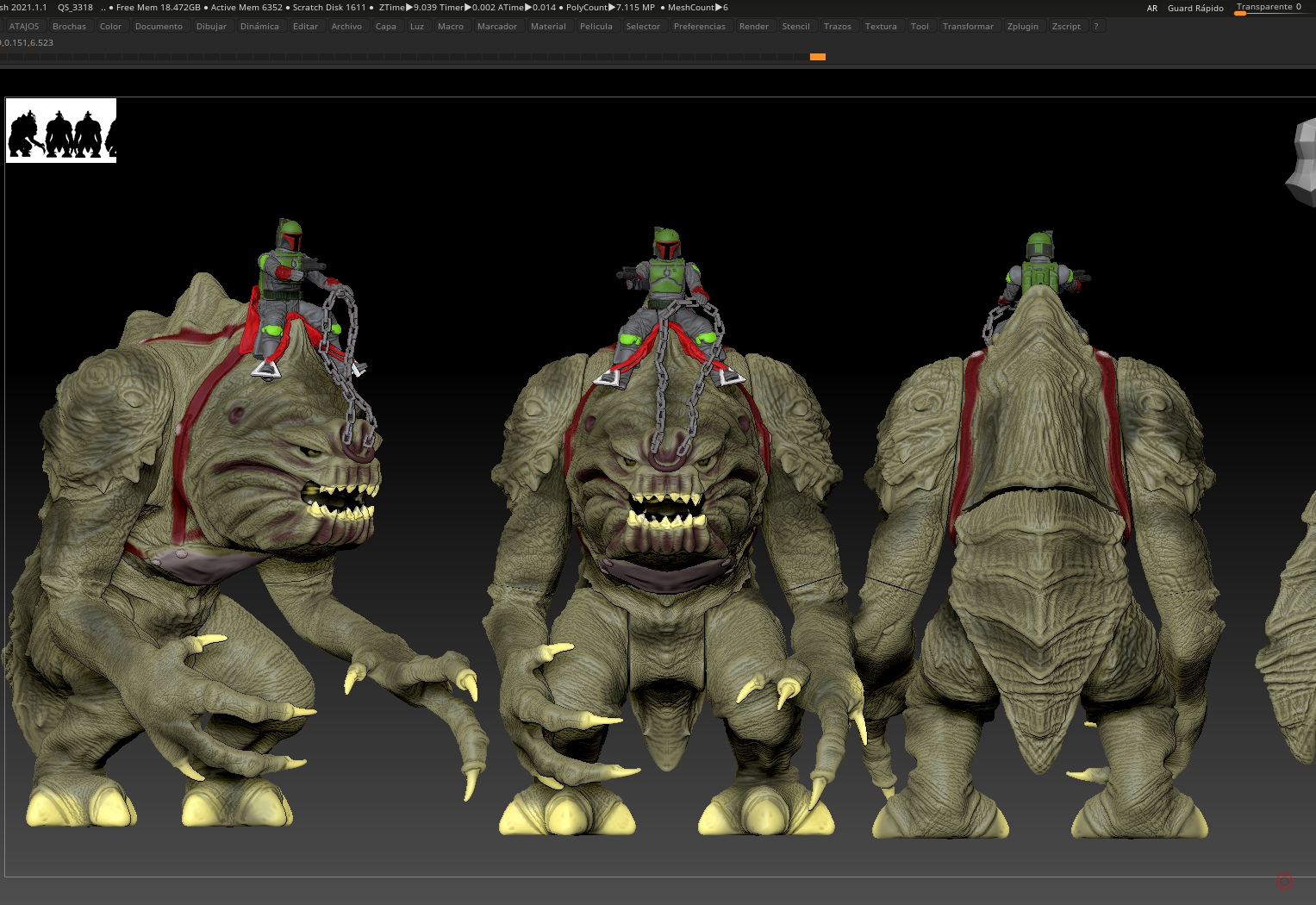Click the Free Mem 18.472GB readout
1316x905 pixels.
158,8
